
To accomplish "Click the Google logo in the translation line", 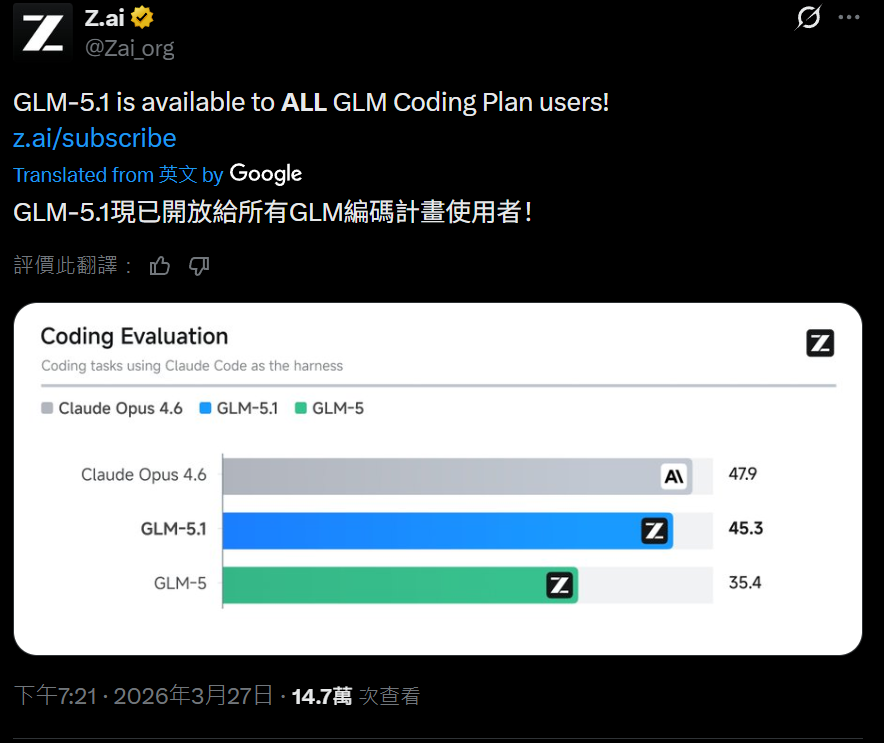I will pyautogui.click(x=265, y=174).
